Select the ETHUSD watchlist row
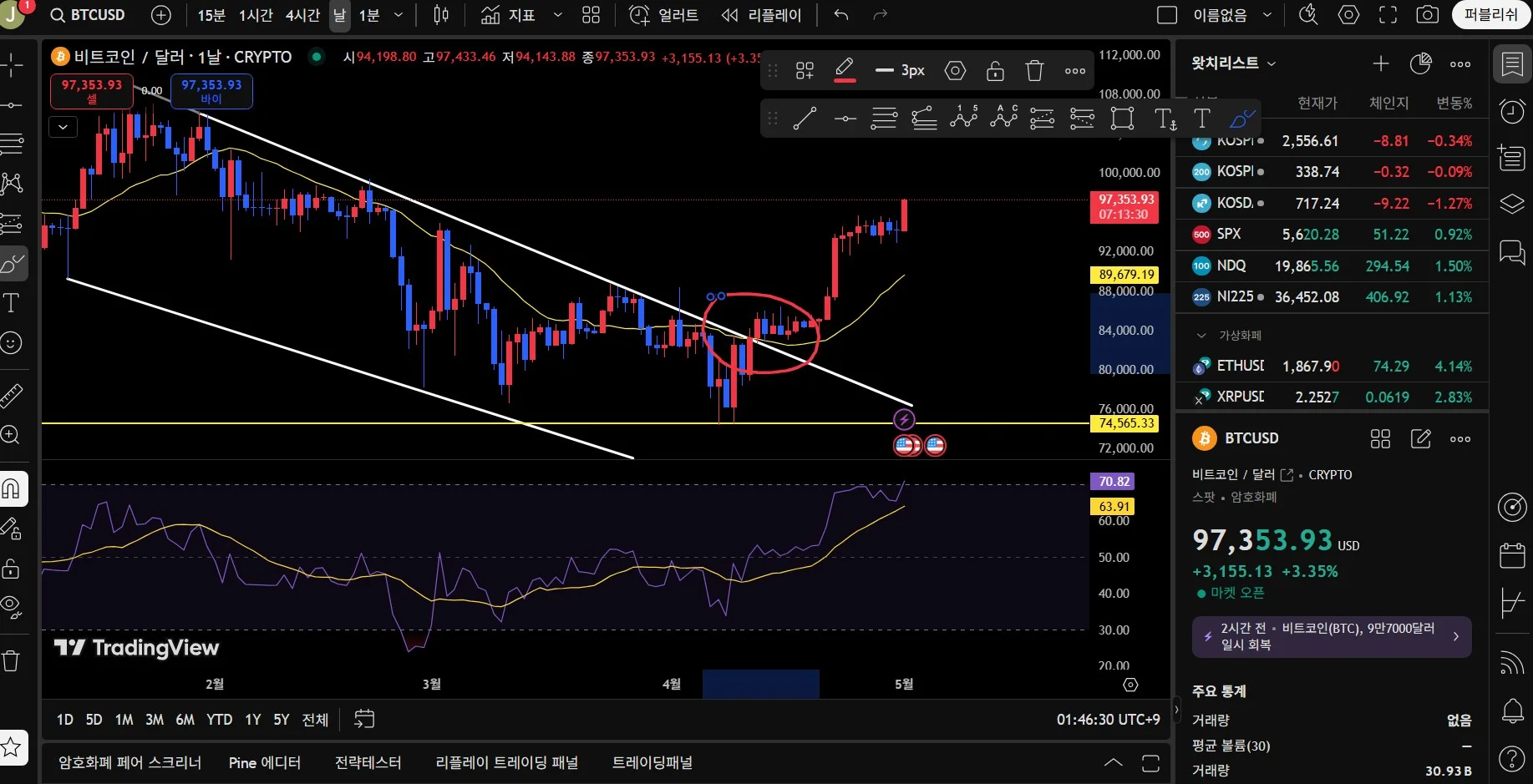This screenshot has width=1533, height=784. 1332,366
